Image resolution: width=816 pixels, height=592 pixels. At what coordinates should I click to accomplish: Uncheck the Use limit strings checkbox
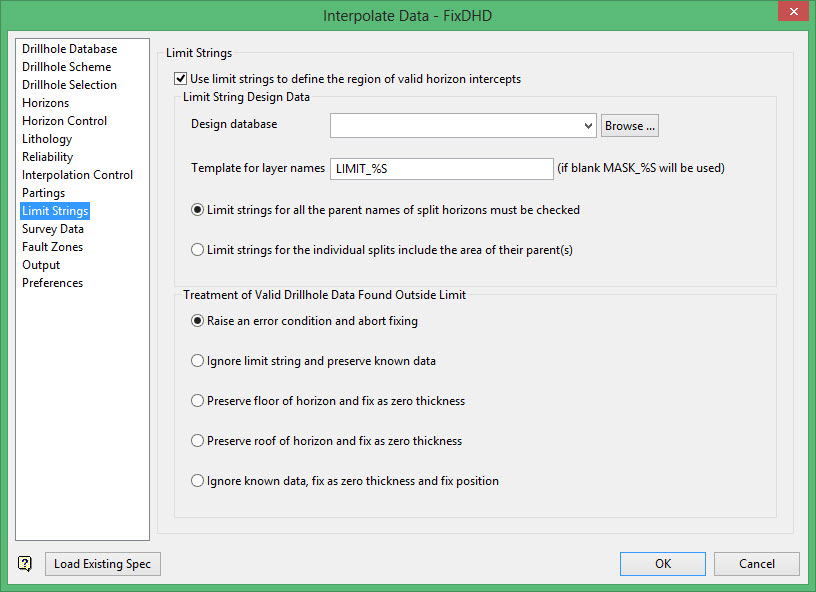pyautogui.click(x=181, y=79)
